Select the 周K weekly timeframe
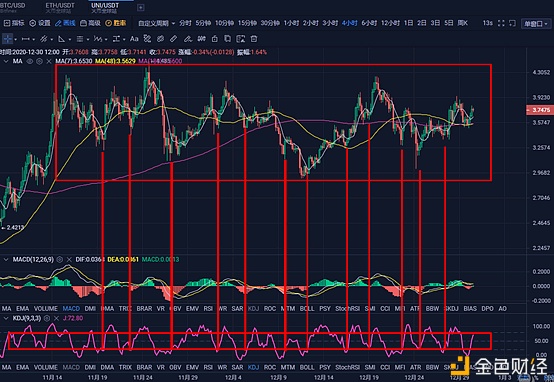 [463, 23]
